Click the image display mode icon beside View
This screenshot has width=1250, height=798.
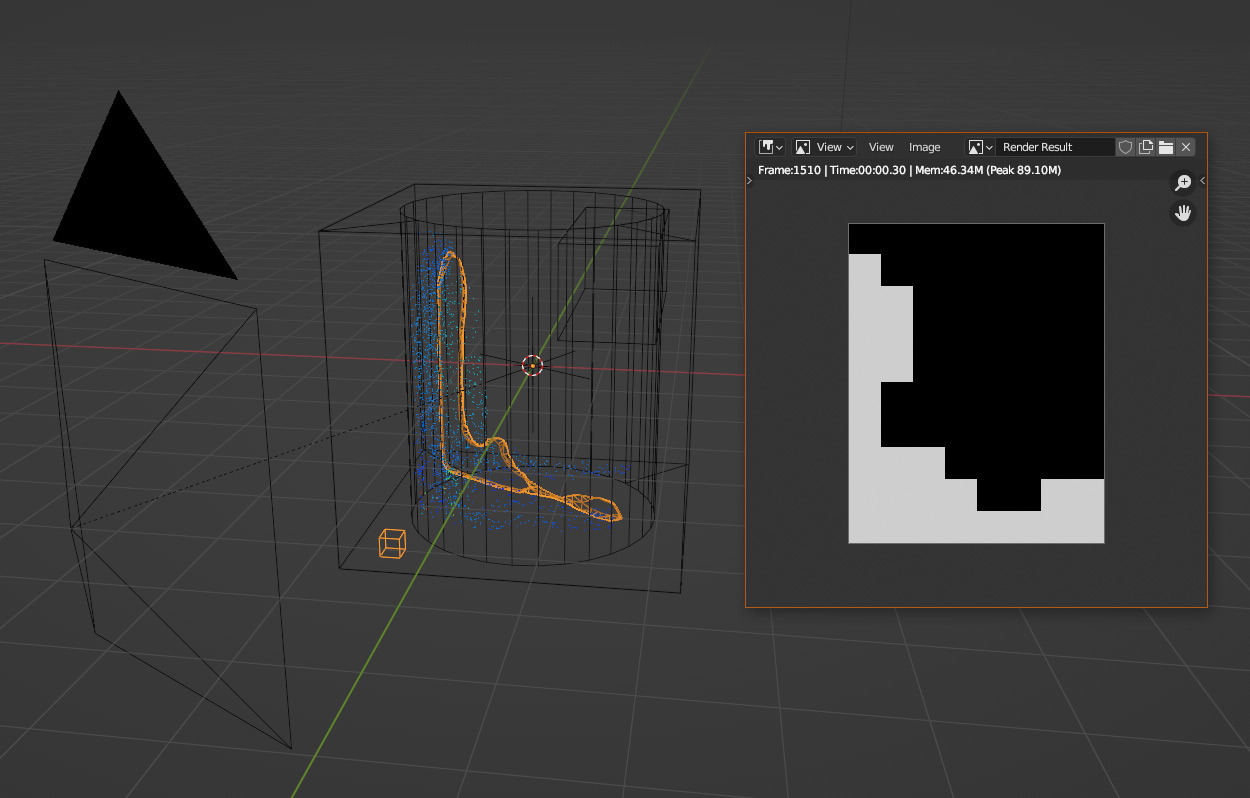[x=803, y=146]
